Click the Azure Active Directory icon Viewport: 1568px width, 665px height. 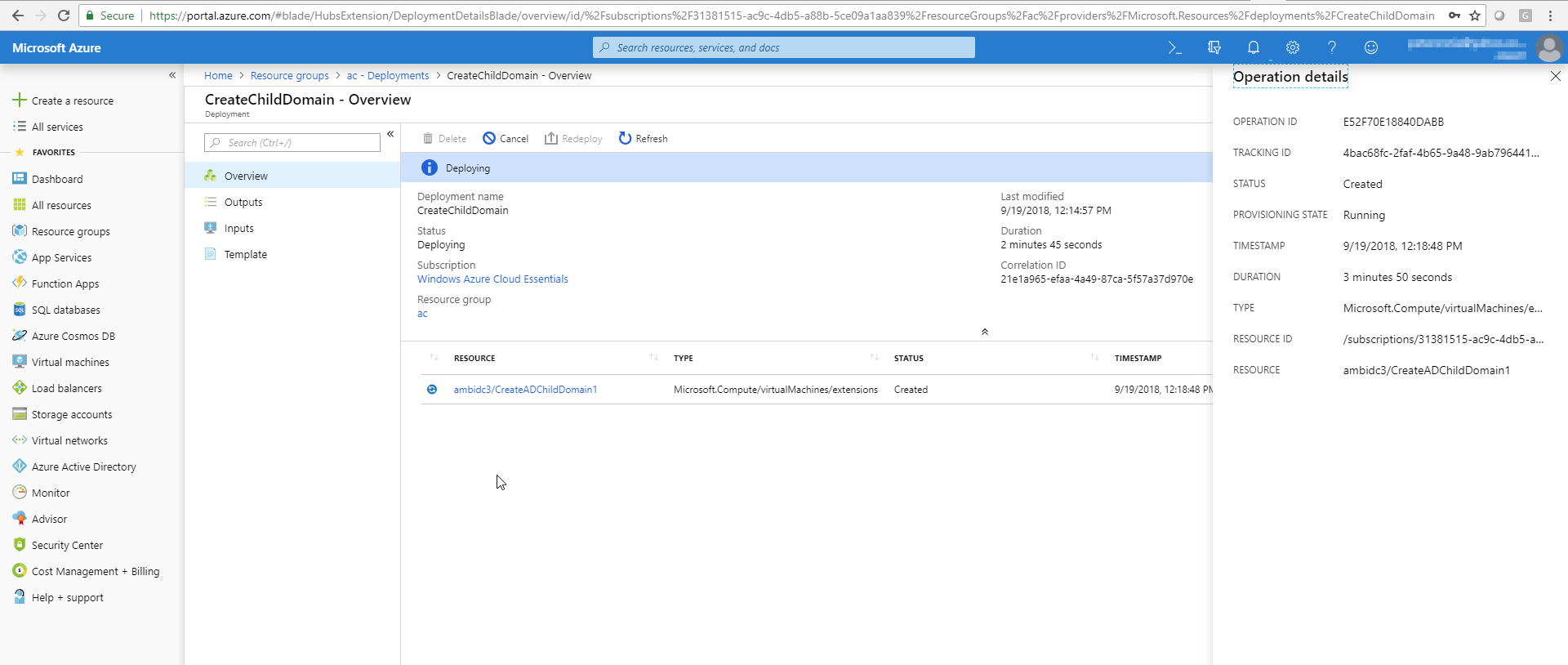point(20,466)
